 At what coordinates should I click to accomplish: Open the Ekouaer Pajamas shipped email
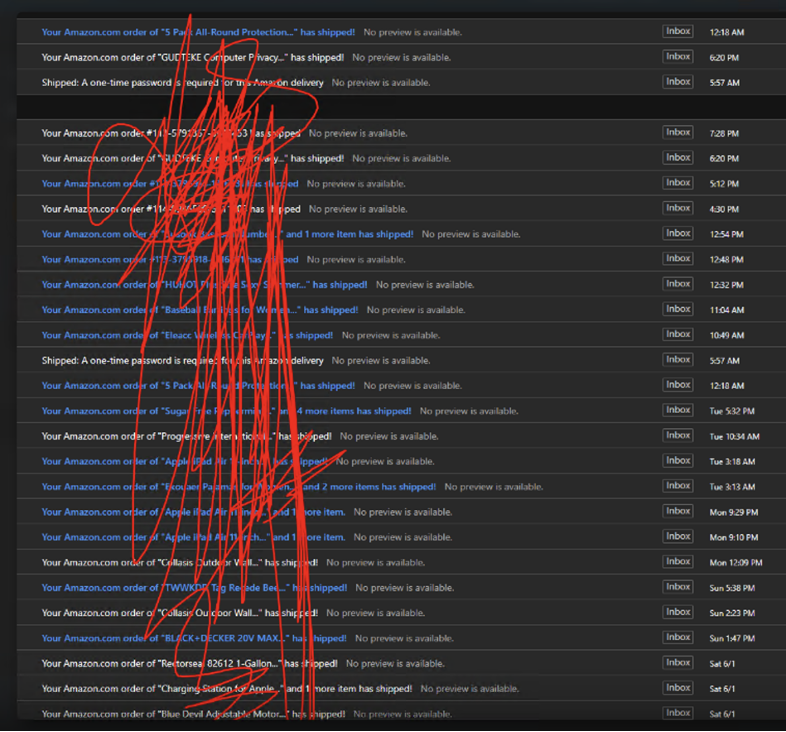[x=238, y=487]
